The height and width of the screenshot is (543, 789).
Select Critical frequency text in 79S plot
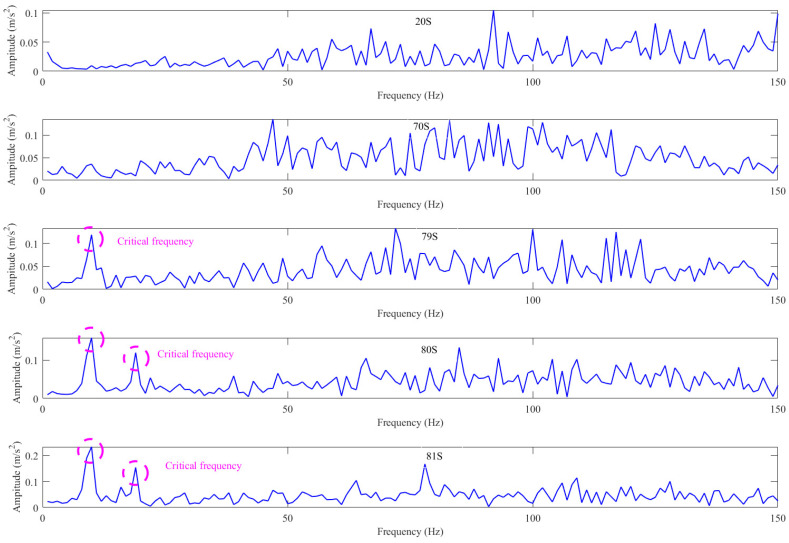tap(155, 242)
